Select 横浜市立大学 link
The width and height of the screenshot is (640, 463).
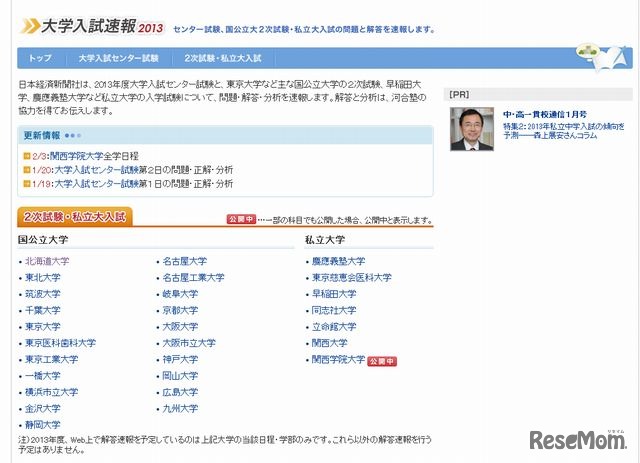[x=51, y=392]
